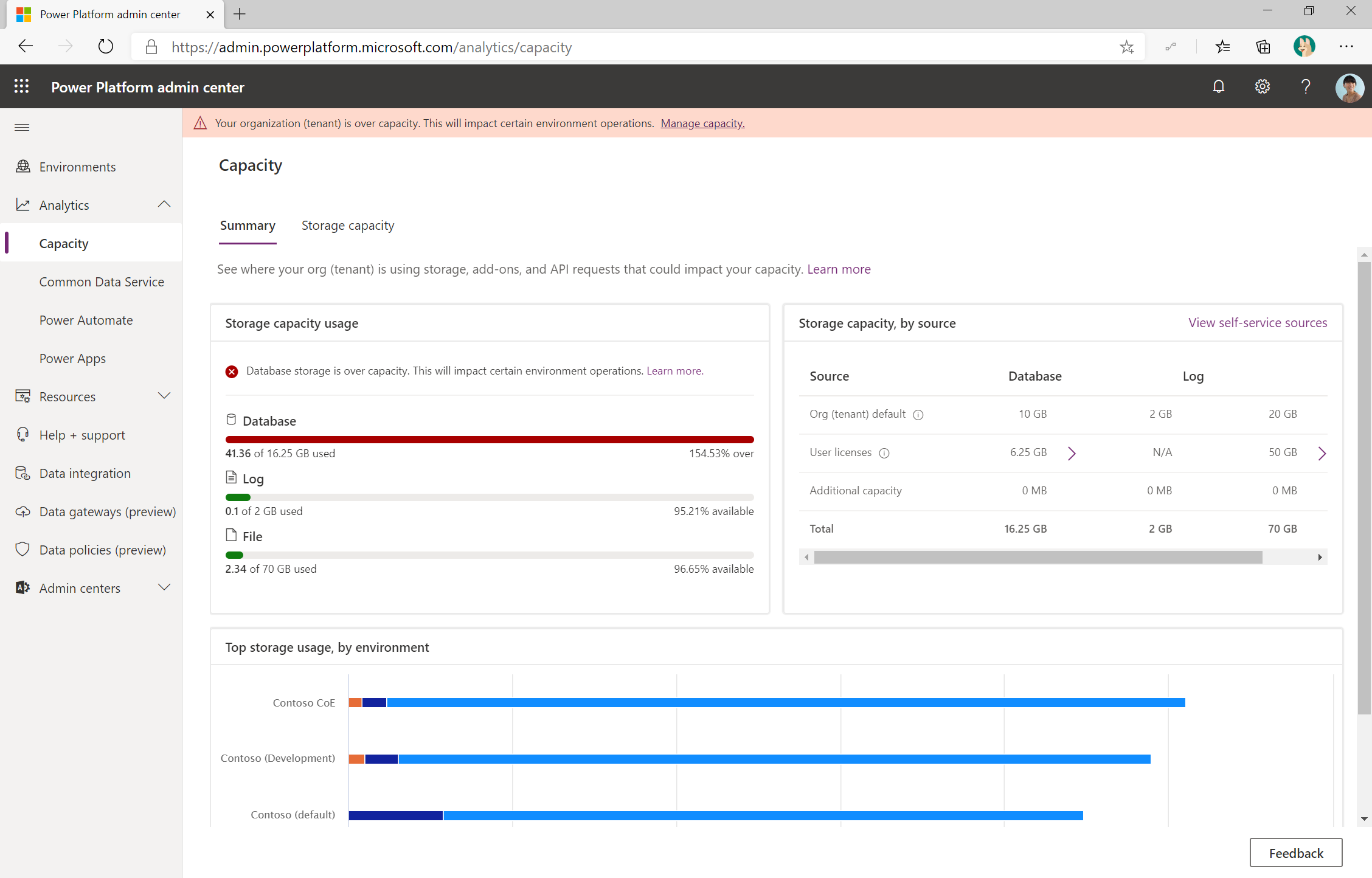This screenshot has height=878, width=1372.
Task: Select the Summary tab
Action: click(248, 225)
